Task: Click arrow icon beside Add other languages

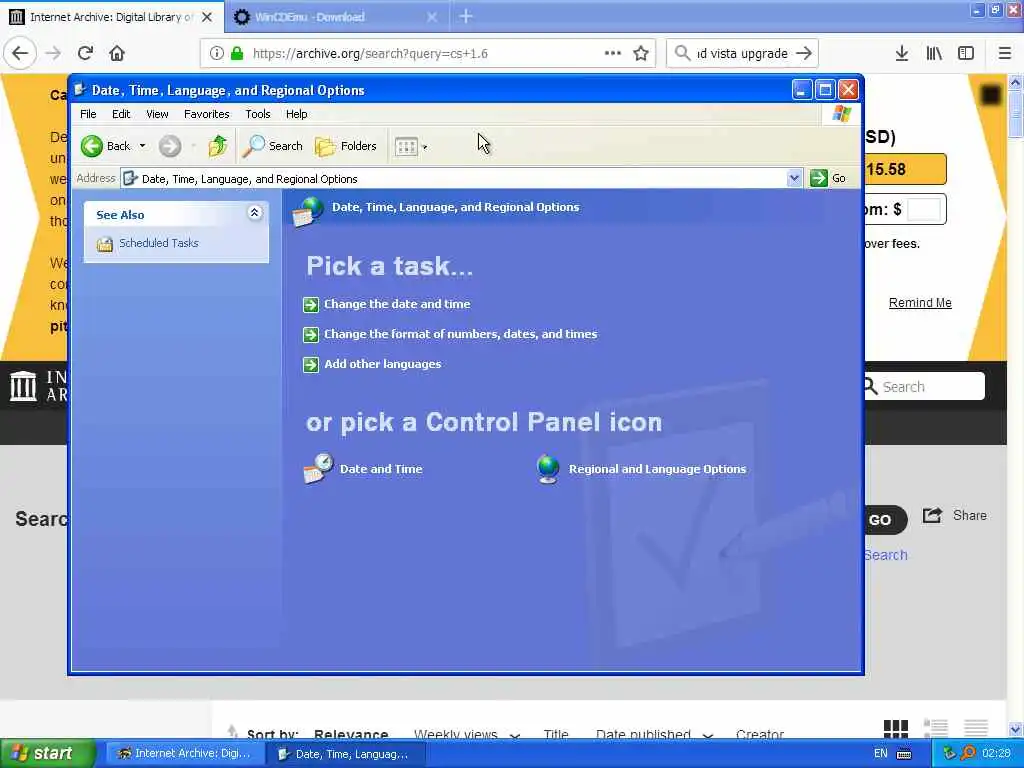Action: click(311, 364)
